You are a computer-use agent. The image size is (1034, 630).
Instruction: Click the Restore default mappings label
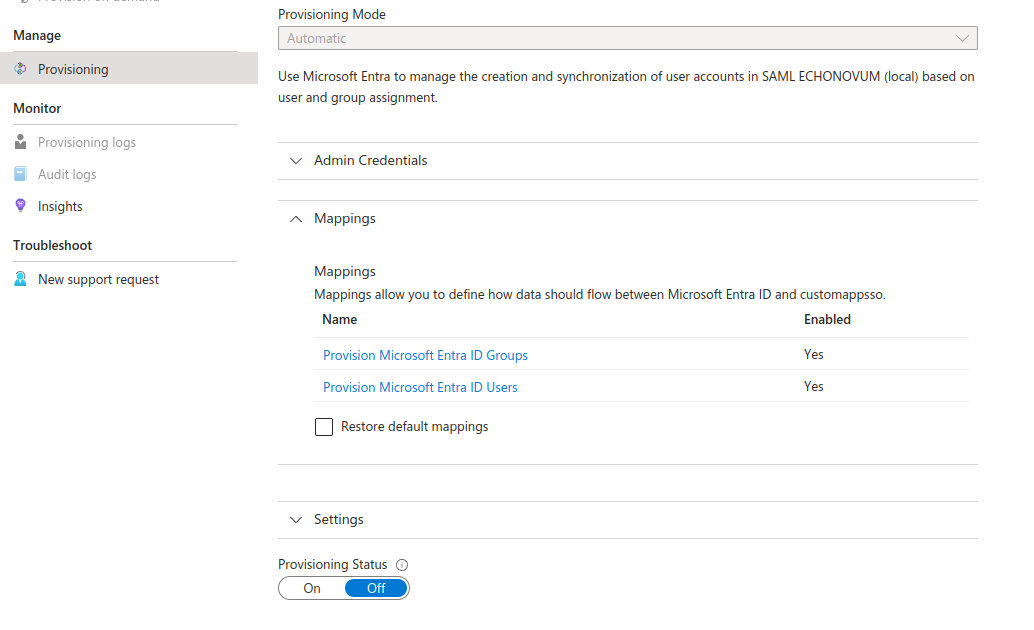coord(414,427)
